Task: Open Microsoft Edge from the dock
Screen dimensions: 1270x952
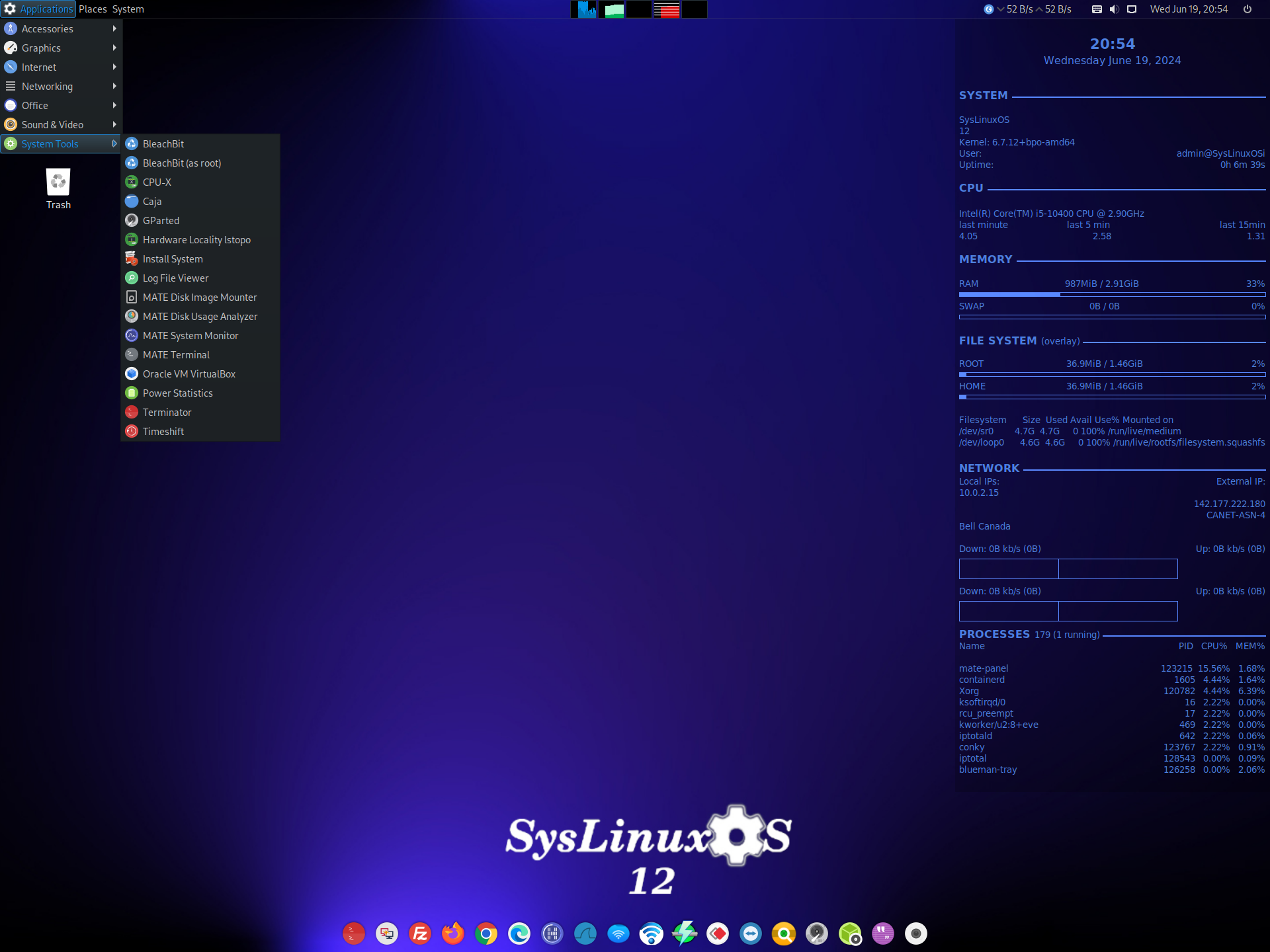Action: click(519, 933)
